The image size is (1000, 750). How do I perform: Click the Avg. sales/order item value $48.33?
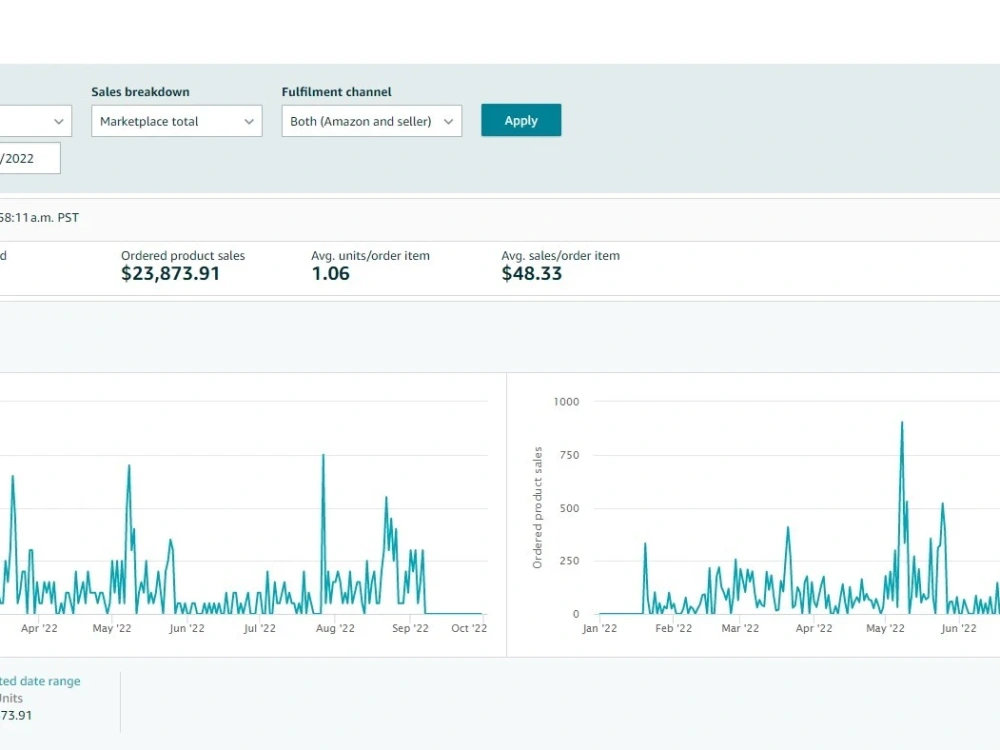531,274
